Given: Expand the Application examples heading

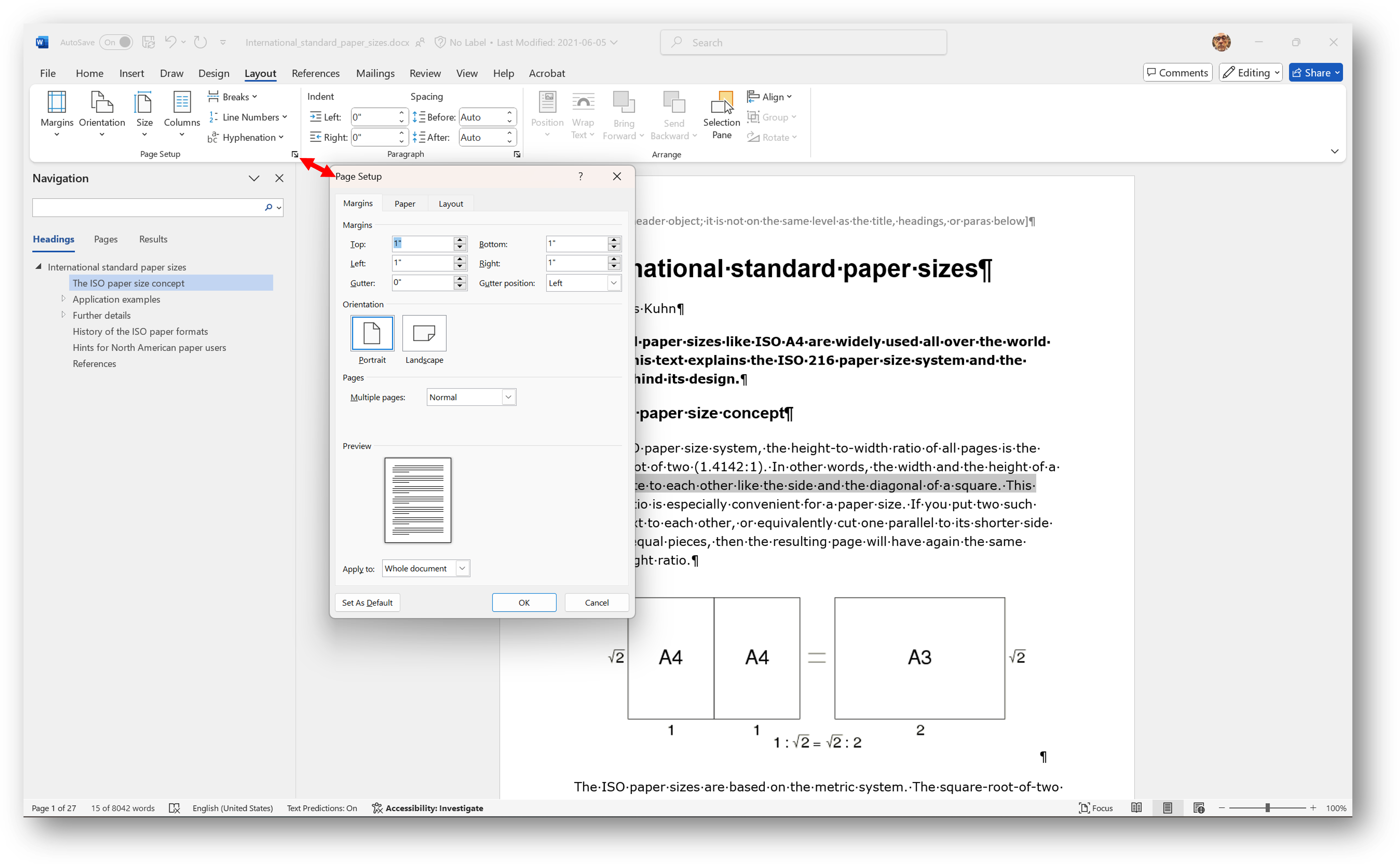Looking at the screenshot, I should (x=63, y=299).
